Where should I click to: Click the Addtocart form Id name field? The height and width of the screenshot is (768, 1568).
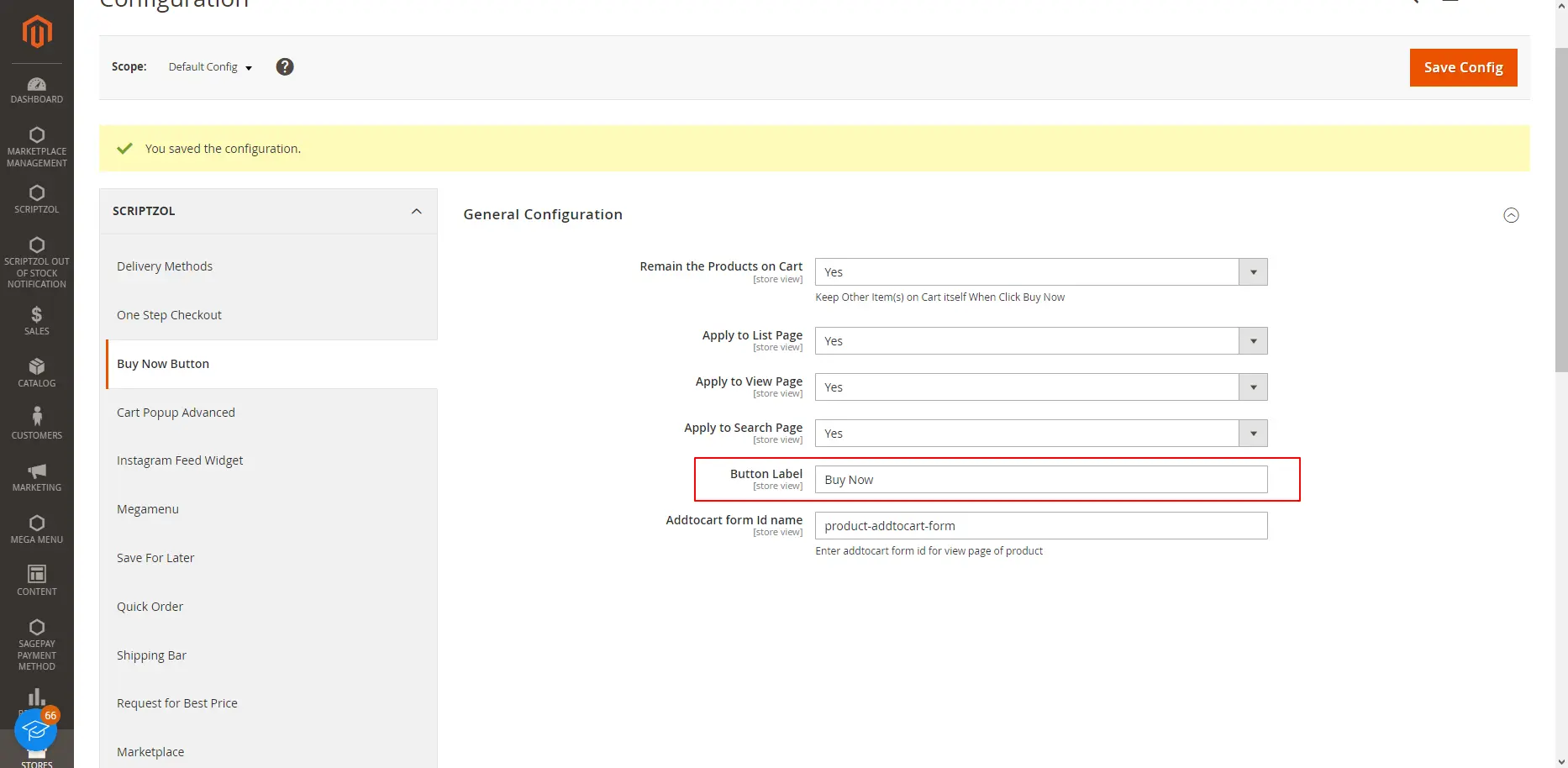click(x=1041, y=526)
